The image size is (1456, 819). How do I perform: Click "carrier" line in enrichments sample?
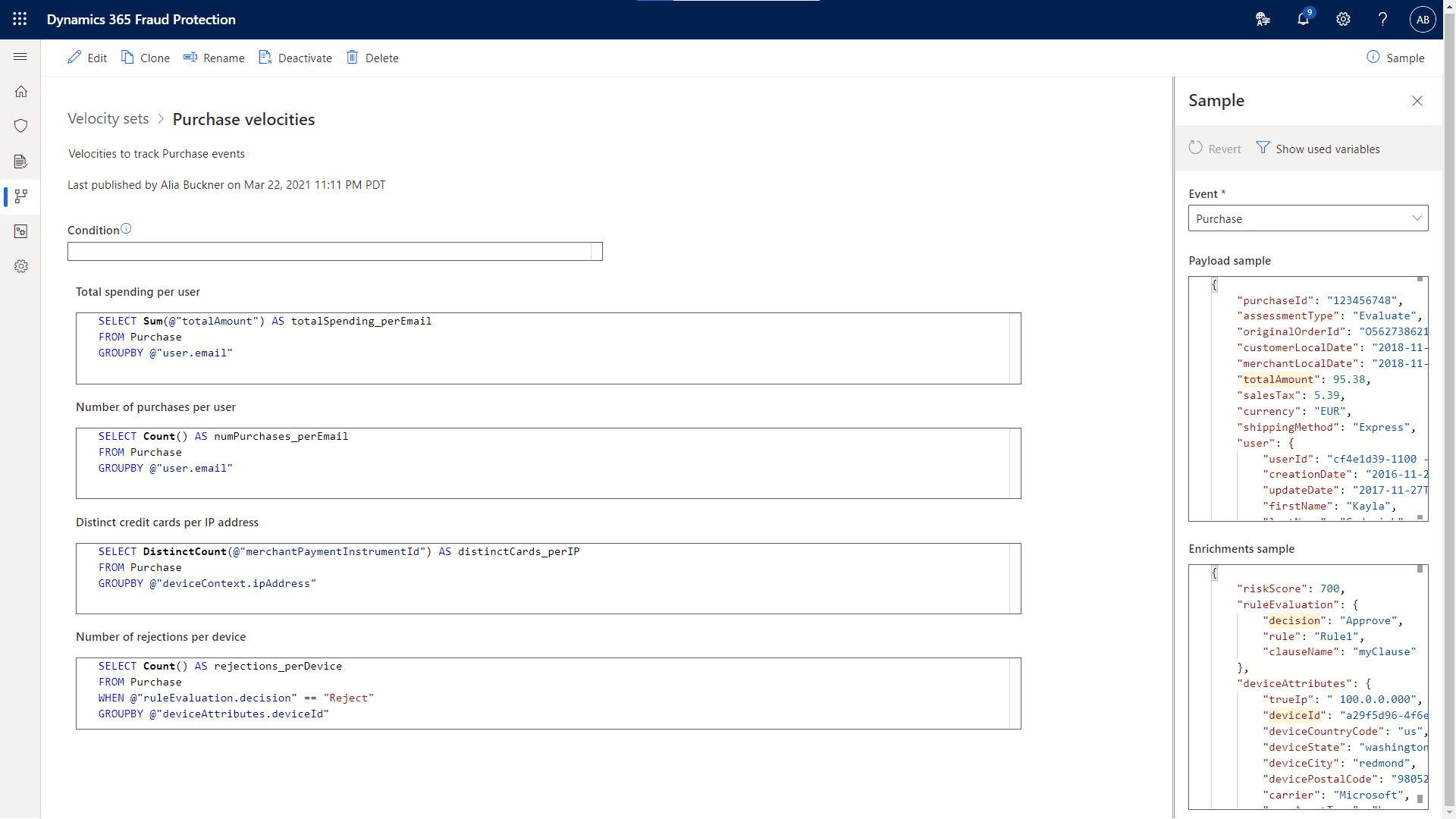click(x=1336, y=795)
